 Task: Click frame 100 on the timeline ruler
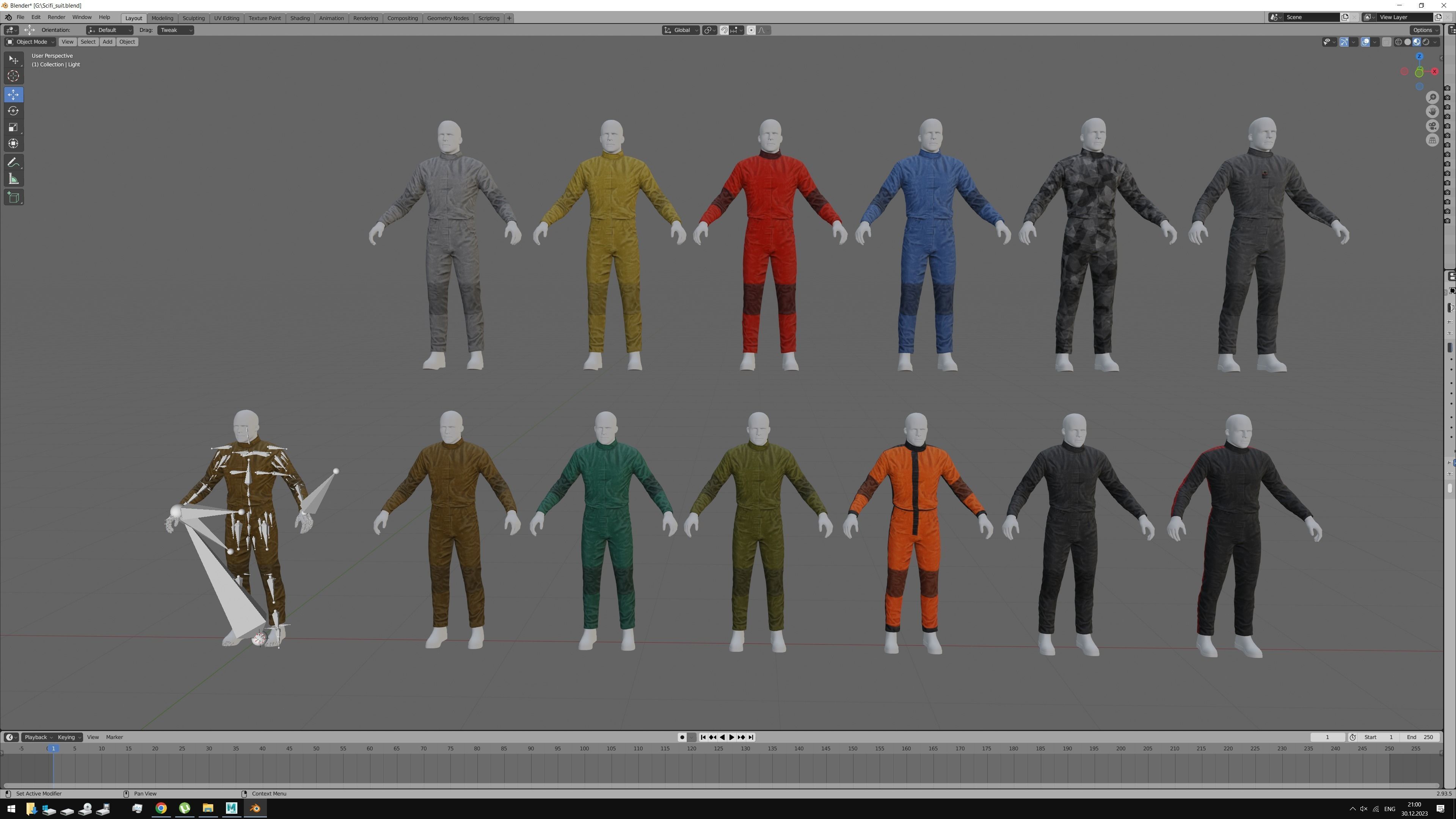point(584,748)
